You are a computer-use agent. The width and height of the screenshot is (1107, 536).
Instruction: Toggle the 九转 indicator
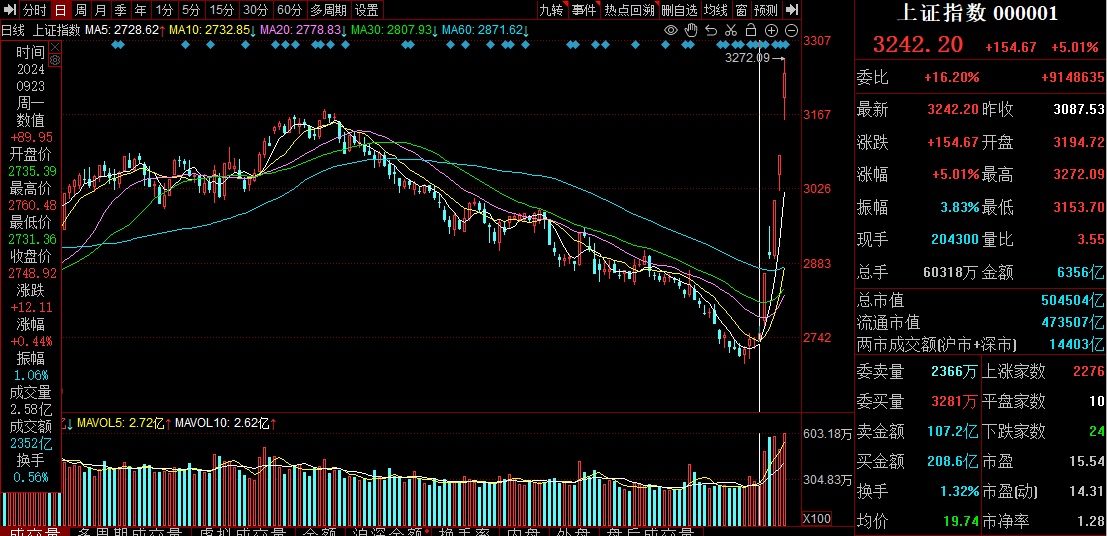tap(551, 10)
